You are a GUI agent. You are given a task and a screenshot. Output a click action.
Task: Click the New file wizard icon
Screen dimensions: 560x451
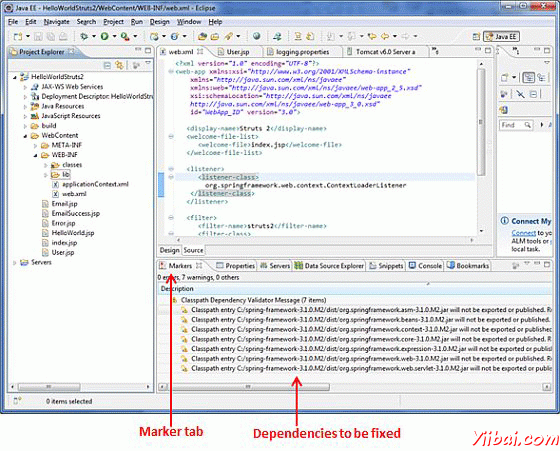pyautogui.click(x=18, y=36)
